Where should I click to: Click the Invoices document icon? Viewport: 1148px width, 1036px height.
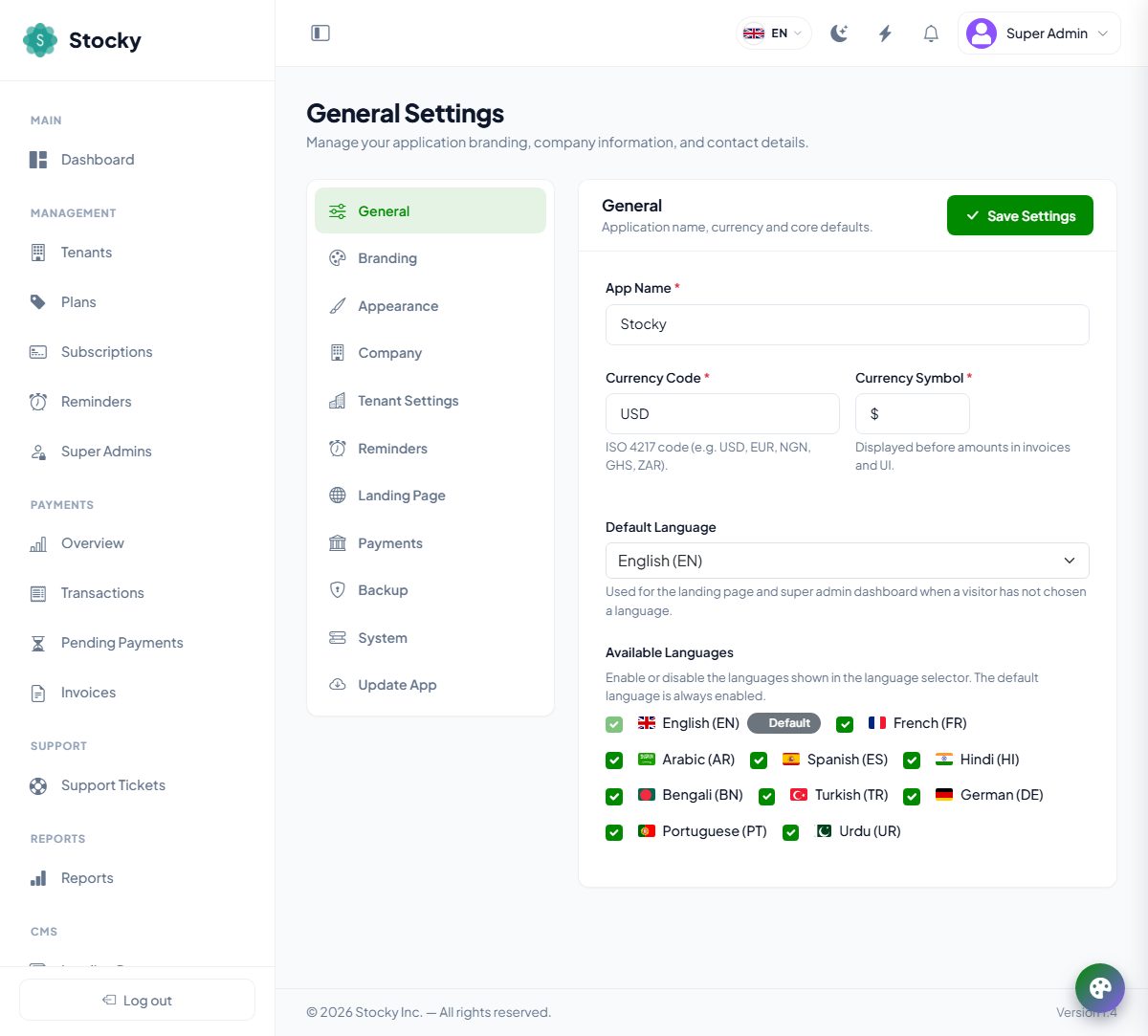click(x=38, y=693)
